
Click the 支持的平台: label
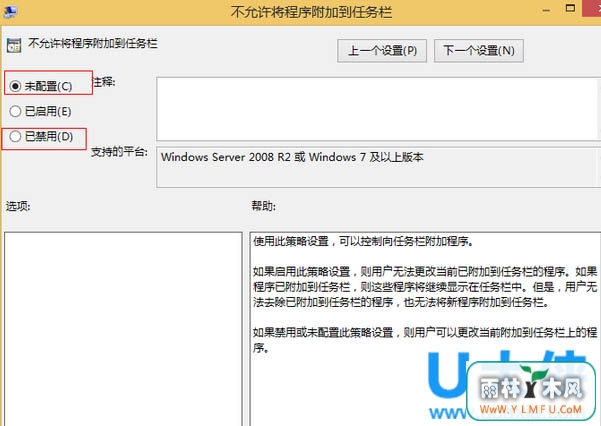119,152
